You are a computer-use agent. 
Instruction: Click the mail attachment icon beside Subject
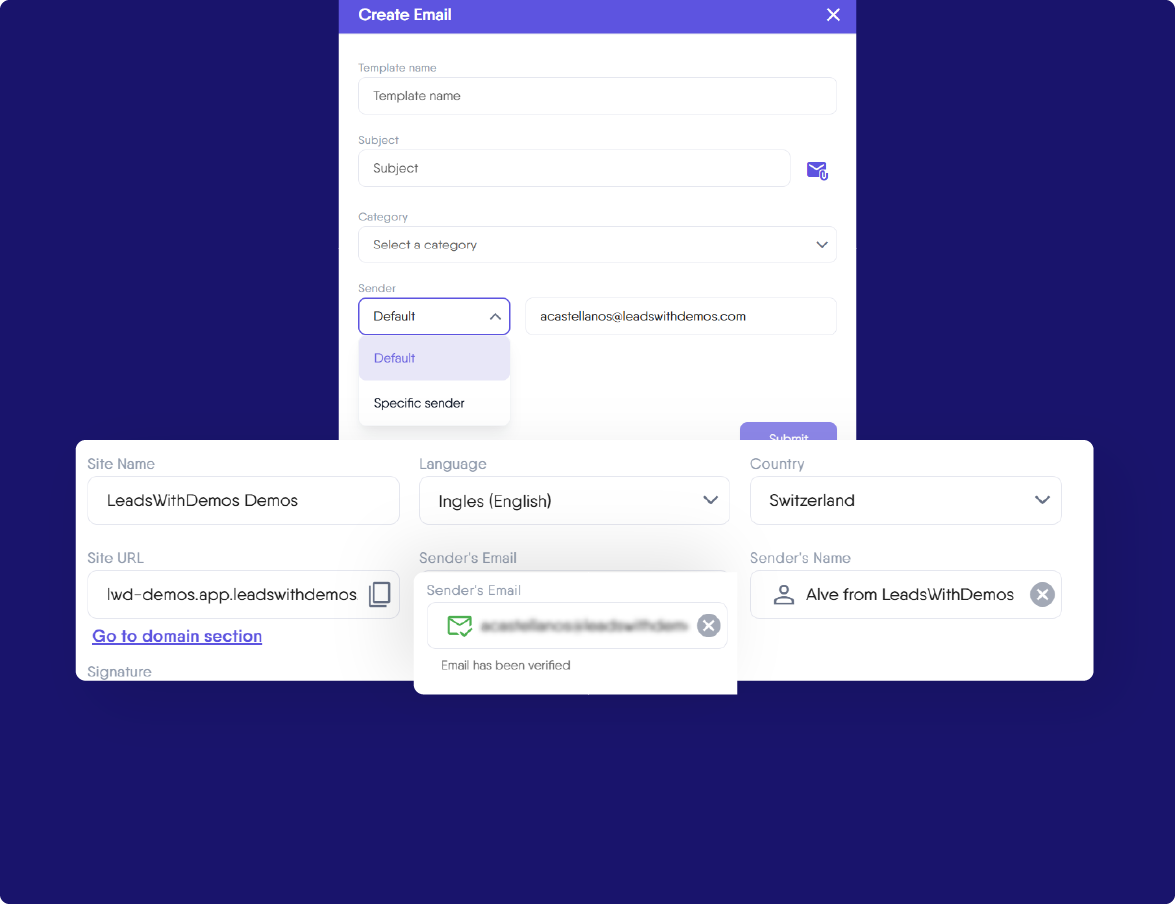click(816, 170)
